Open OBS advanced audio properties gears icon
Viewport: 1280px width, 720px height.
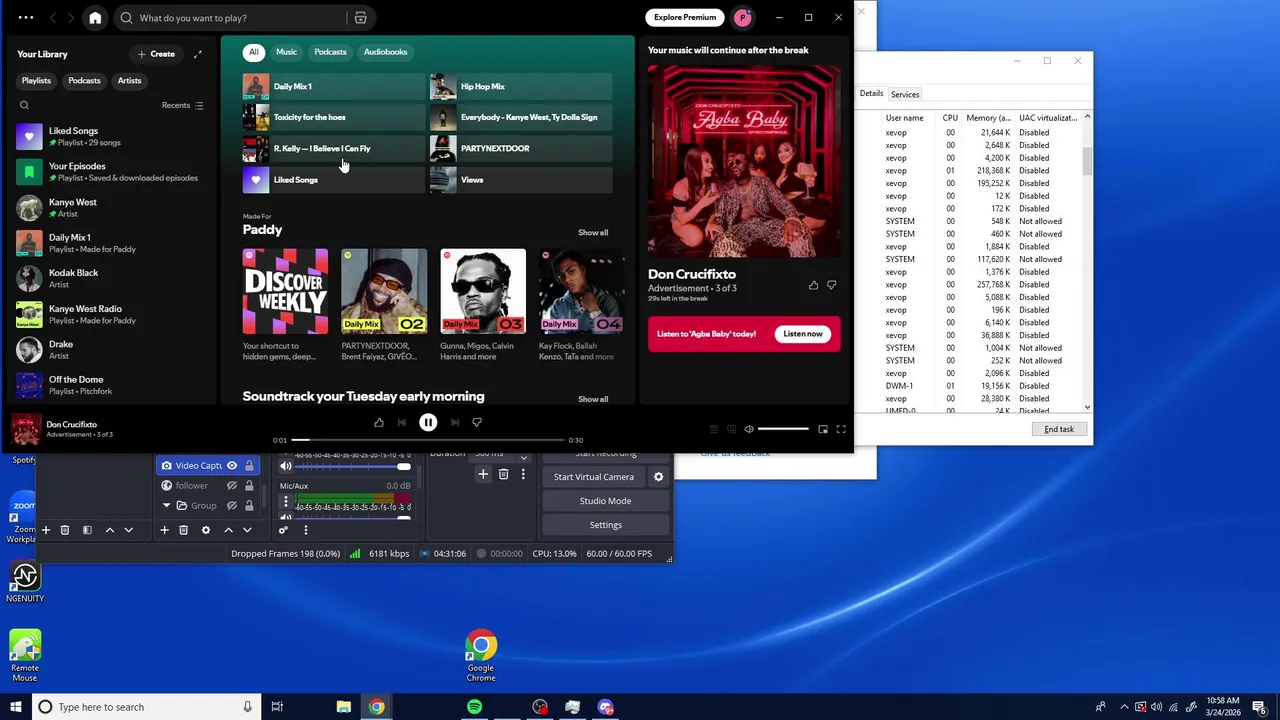click(x=283, y=530)
